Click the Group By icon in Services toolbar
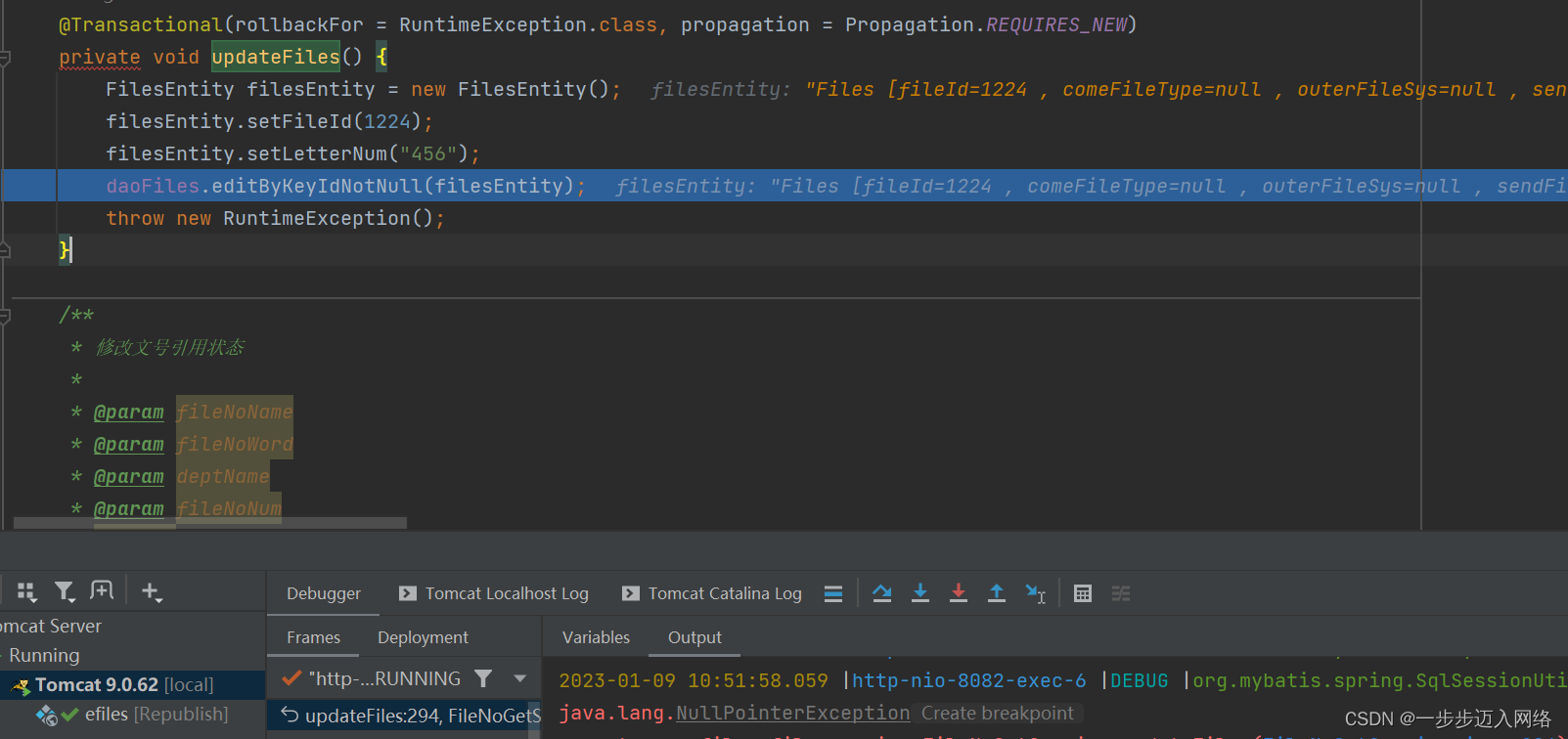Screen dimensions: 1568x739 tap(26, 591)
